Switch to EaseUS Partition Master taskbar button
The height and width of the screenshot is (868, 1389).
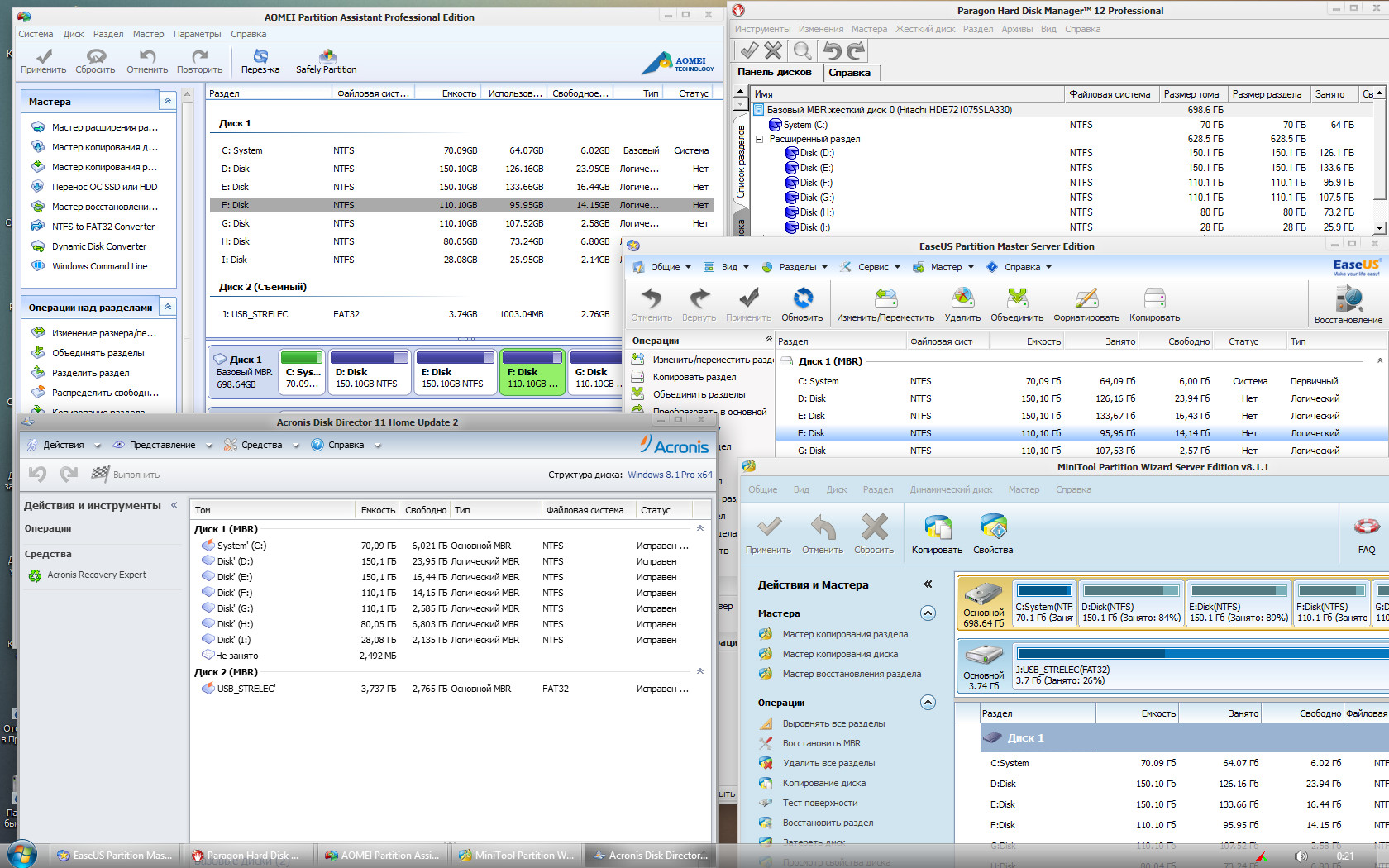click(114, 856)
